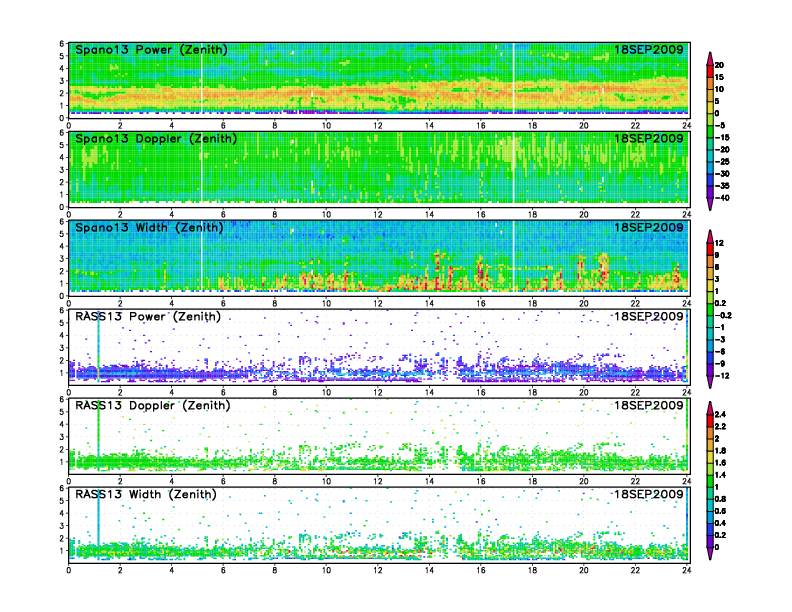Click the 'Spano13 Power (Zenith)' panel title
Screen dimensions: 792x612
[x=151, y=50]
